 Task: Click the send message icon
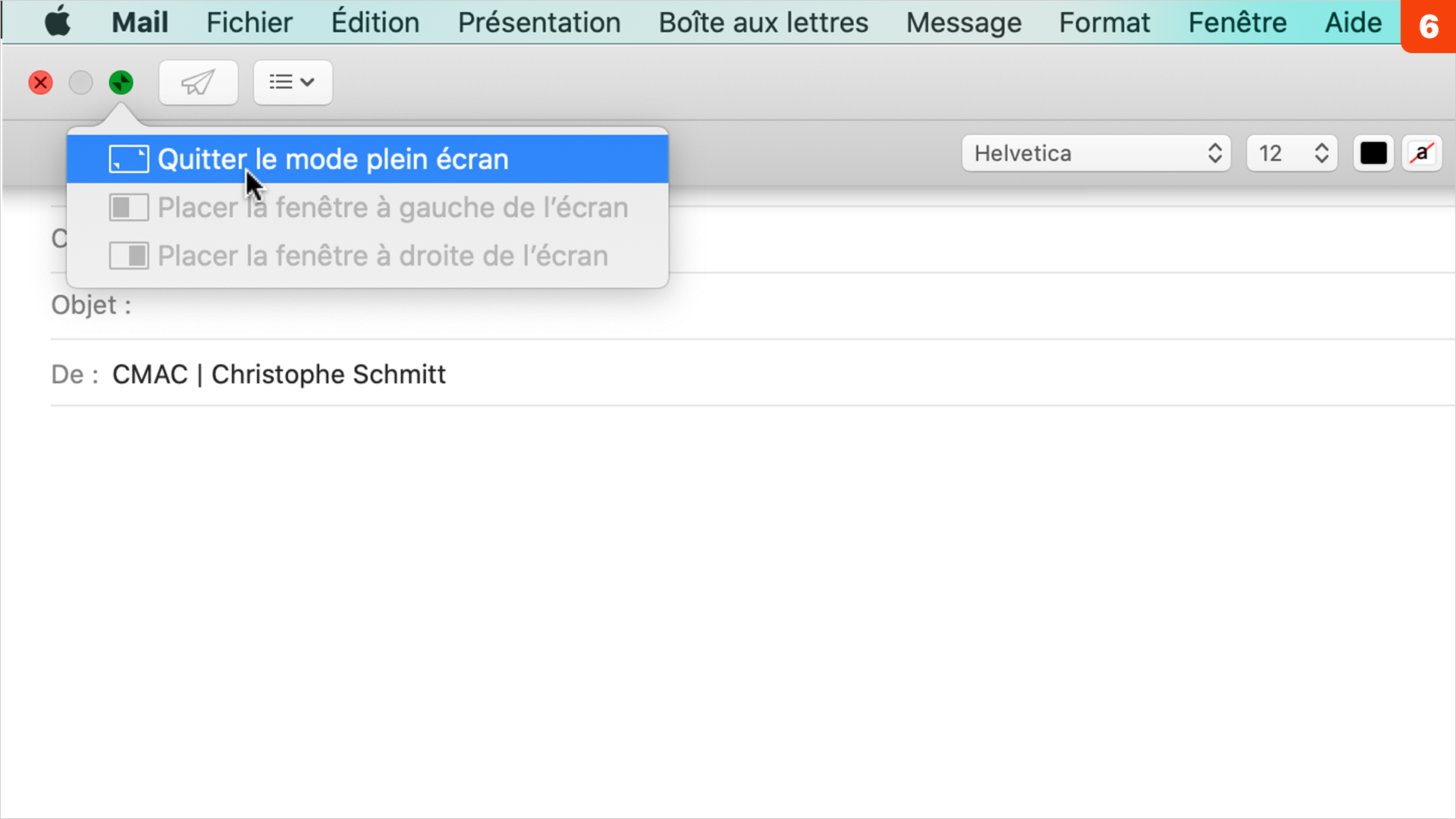coord(196,81)
